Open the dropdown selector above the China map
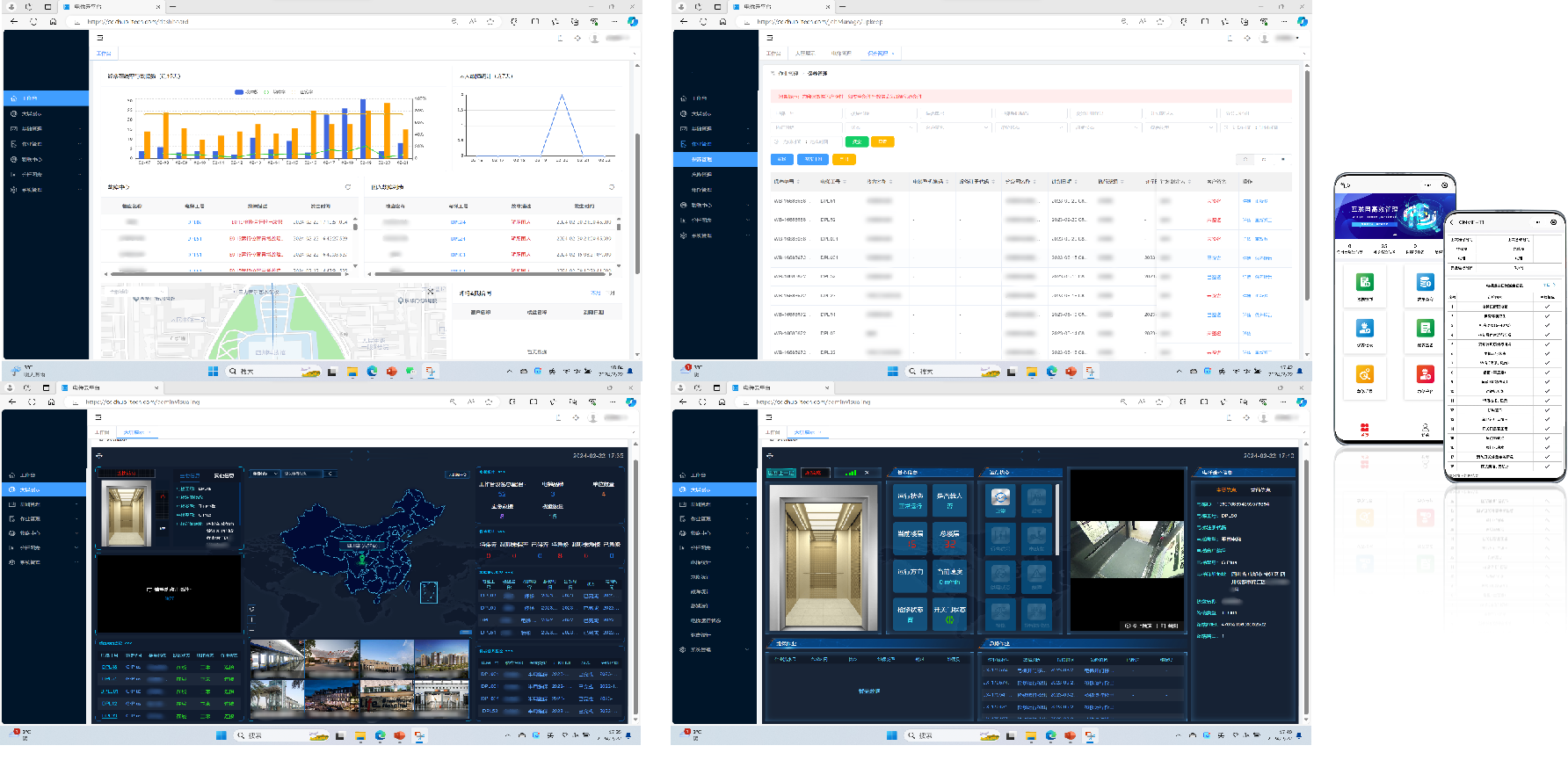Screen dimensions: 1568x760 click(x=265, y=474)
